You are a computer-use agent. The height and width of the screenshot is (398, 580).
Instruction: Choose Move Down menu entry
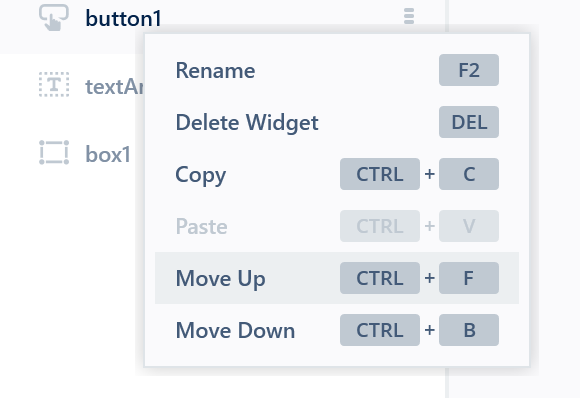coord(337,330)
